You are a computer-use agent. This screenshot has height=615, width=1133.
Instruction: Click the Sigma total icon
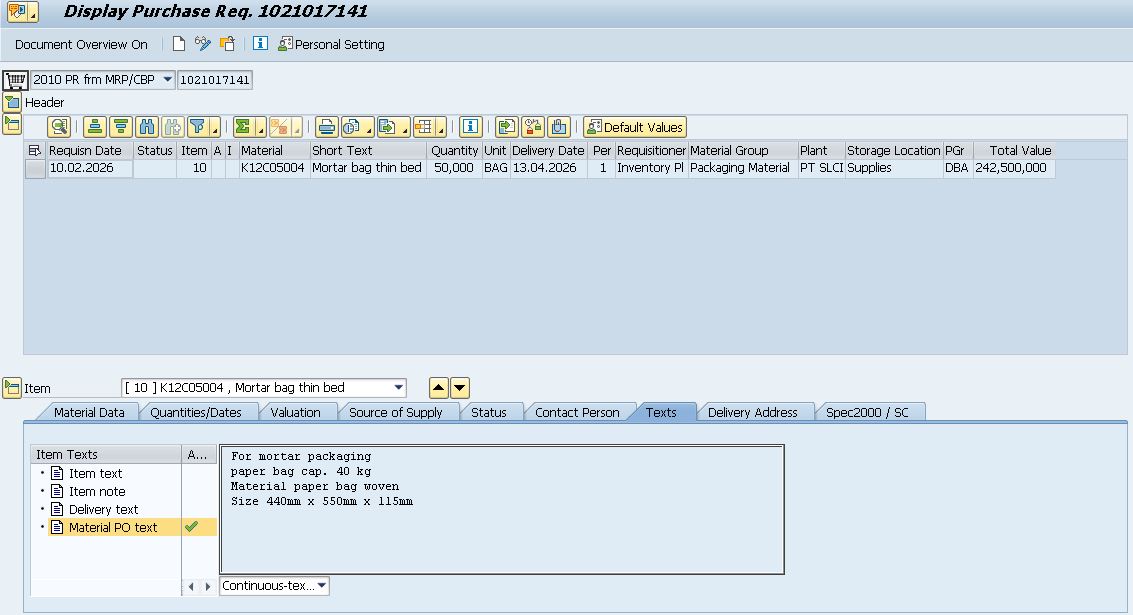click(x=243, y=127)
